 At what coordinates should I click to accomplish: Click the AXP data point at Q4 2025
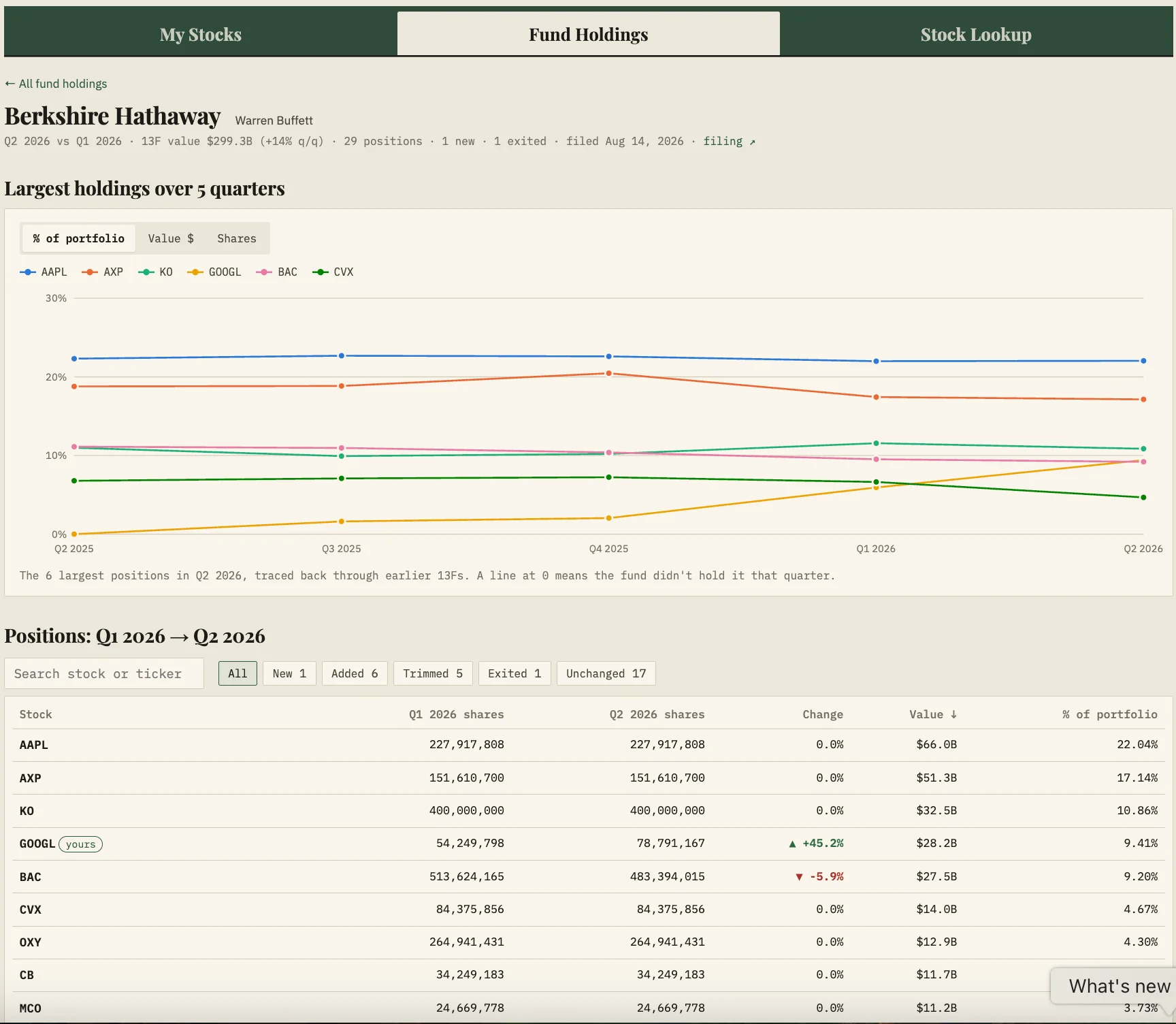tap(609, 373)
